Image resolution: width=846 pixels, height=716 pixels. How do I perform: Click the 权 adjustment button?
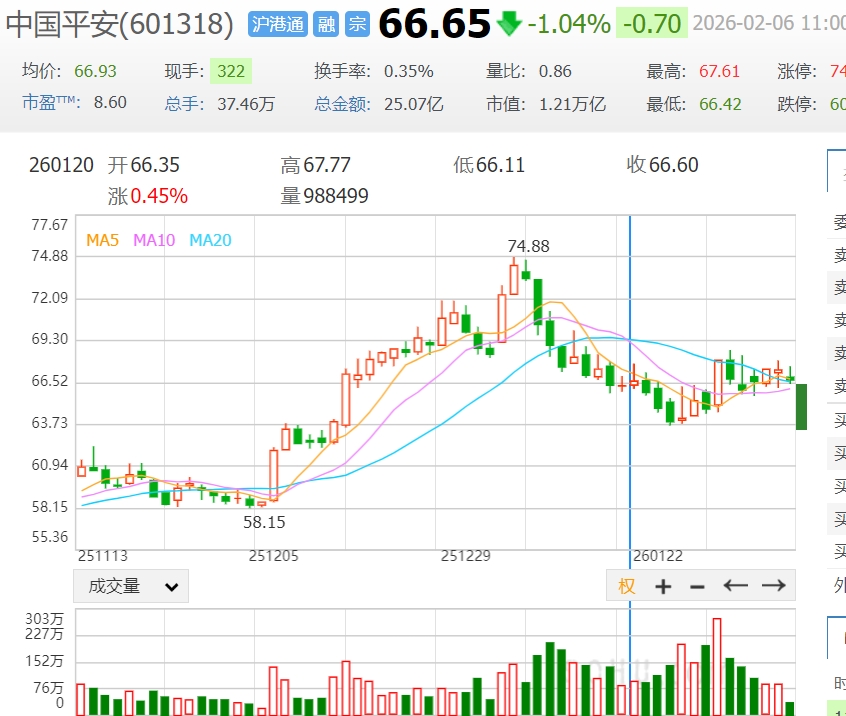tap(626, 585)
